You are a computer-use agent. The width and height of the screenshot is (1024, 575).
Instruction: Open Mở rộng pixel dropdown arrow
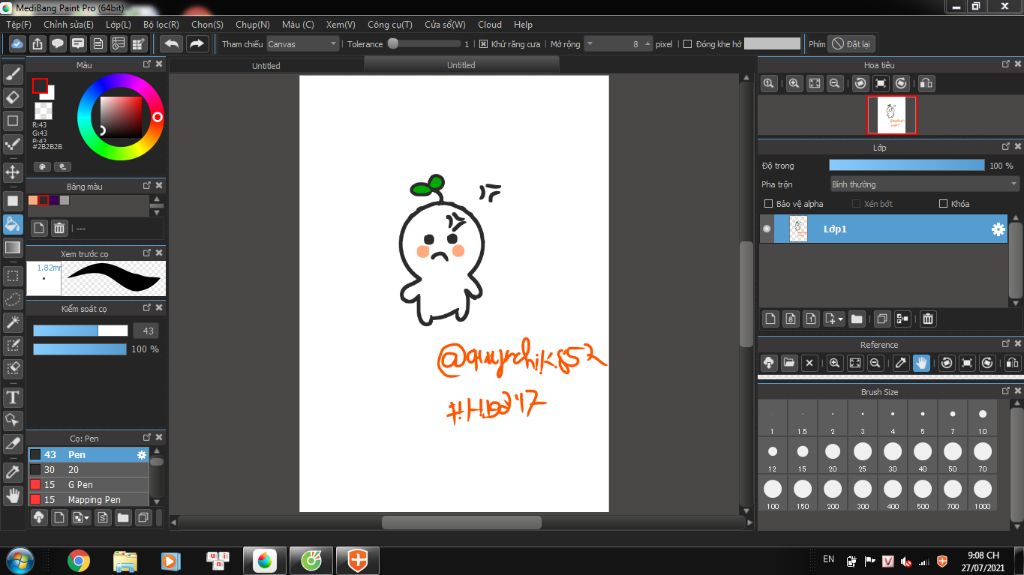(x=590, y=44)
